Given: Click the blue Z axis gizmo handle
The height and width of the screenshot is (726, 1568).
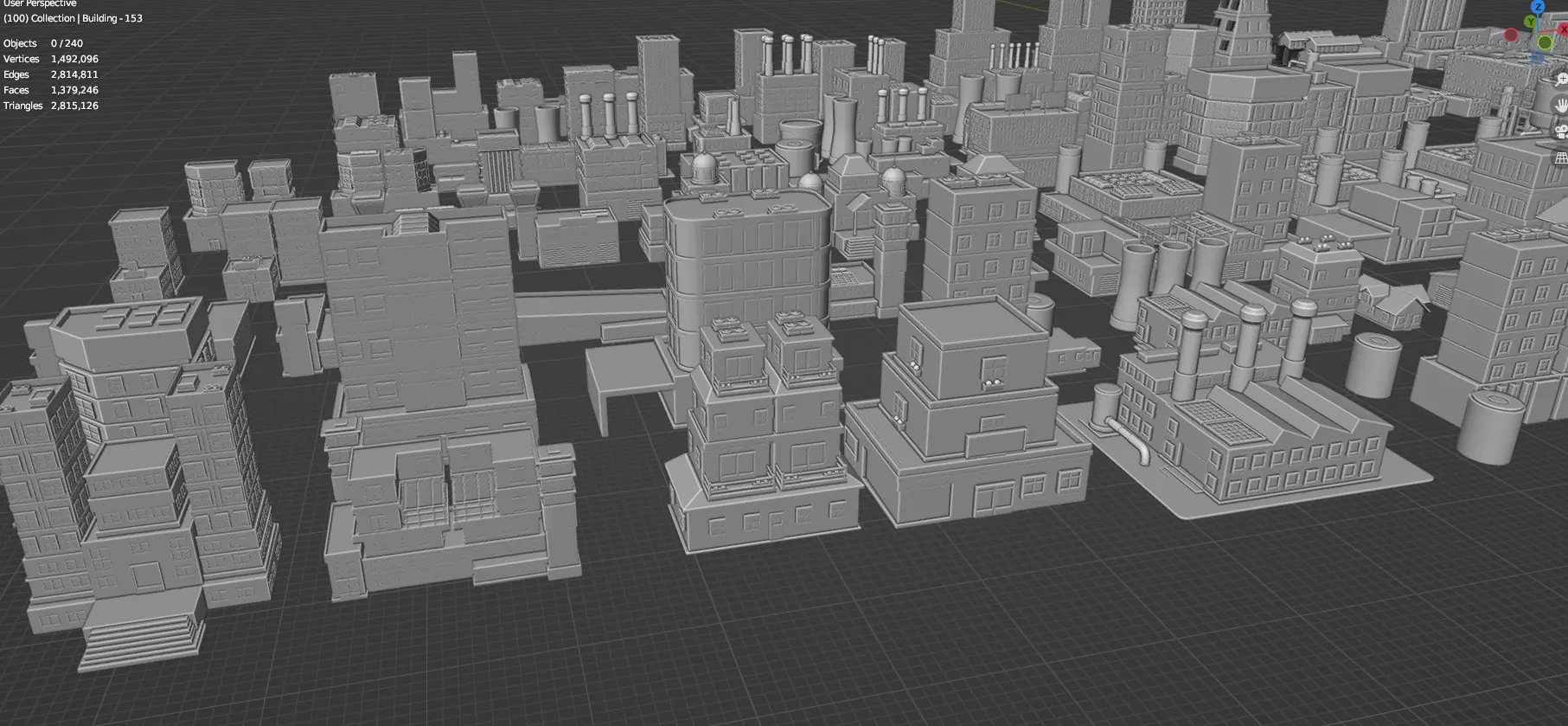Looking at the screenshot, I should tap(1538, 7).
